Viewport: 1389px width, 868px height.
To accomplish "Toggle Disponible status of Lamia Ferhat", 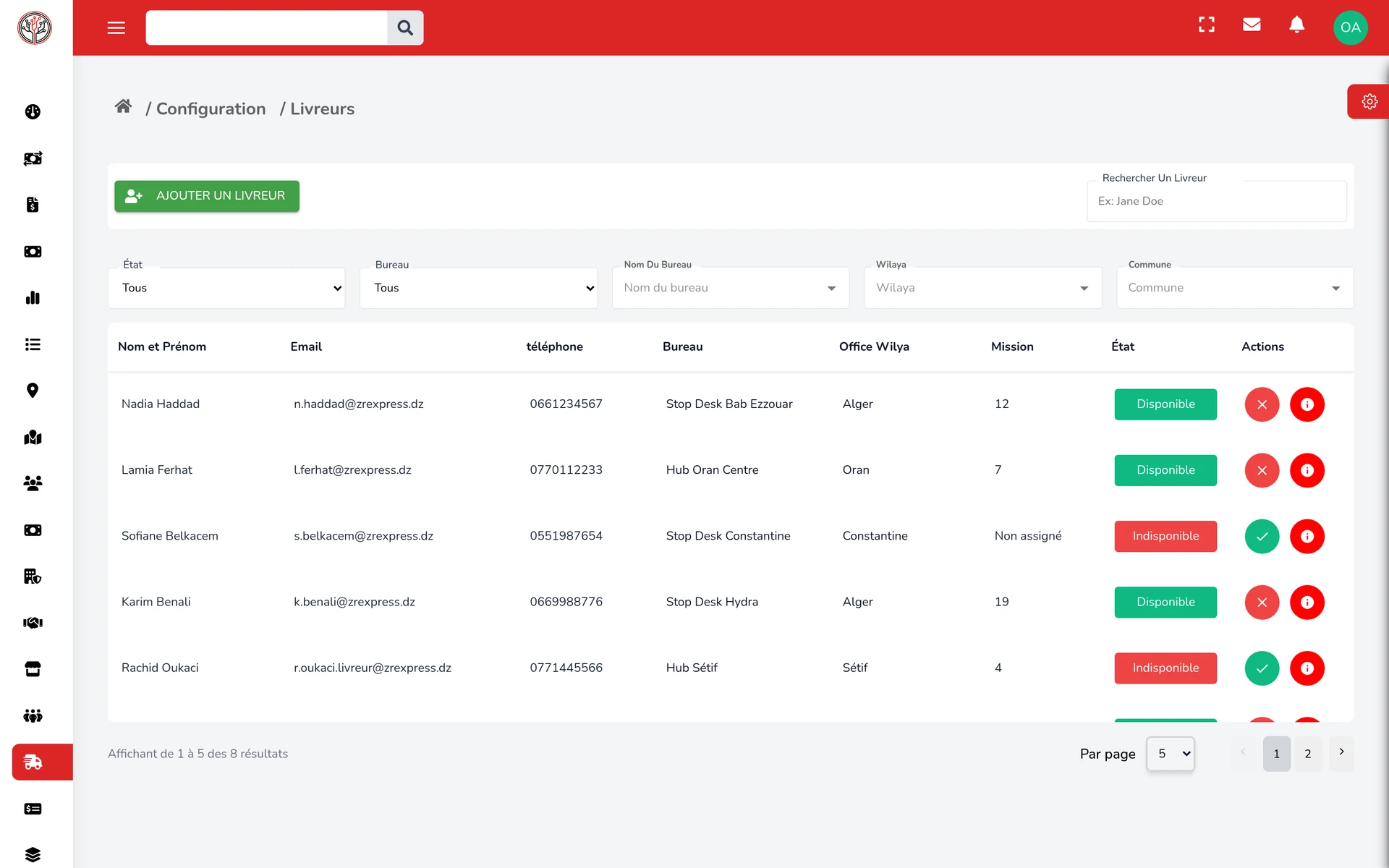I will tap(1165, 470).
